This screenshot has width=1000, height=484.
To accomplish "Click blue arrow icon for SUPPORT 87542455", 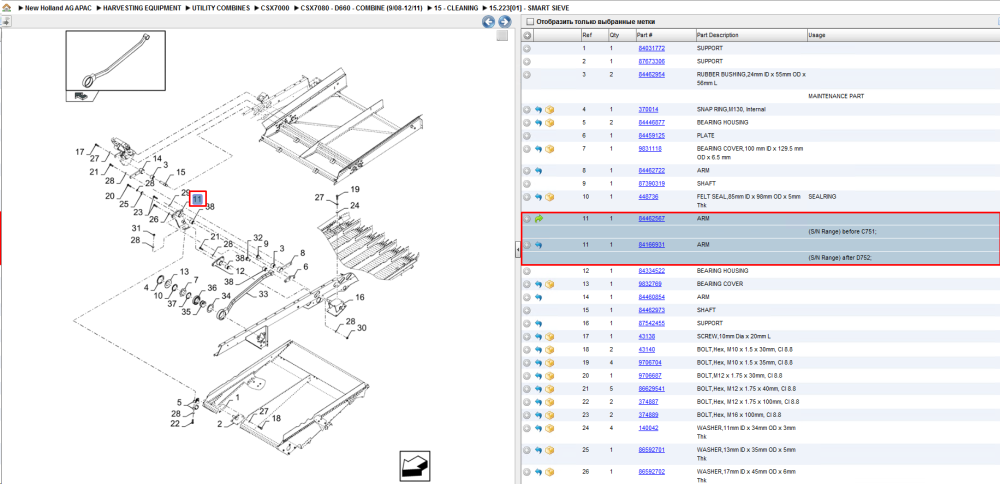I will click(538, 323).
